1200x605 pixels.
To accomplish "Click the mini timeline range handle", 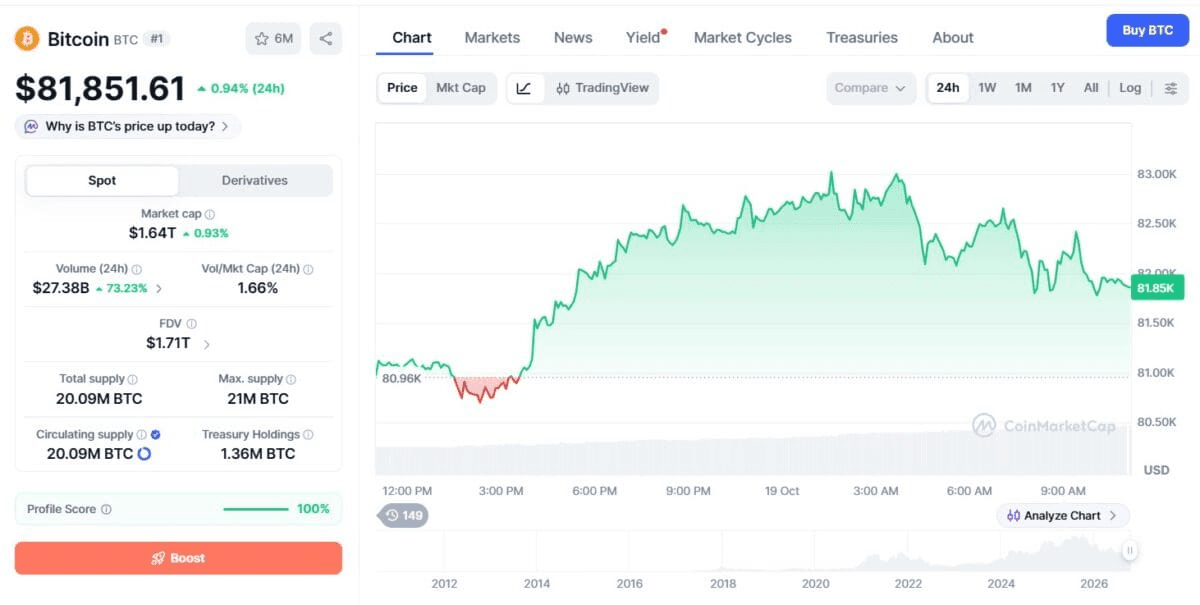I will click(1130, 550).
